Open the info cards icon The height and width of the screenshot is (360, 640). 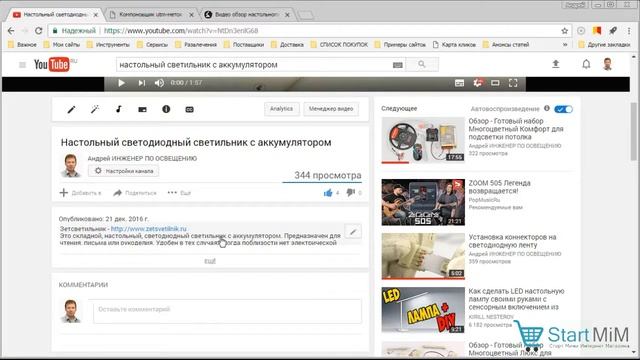tap(166, 109)
